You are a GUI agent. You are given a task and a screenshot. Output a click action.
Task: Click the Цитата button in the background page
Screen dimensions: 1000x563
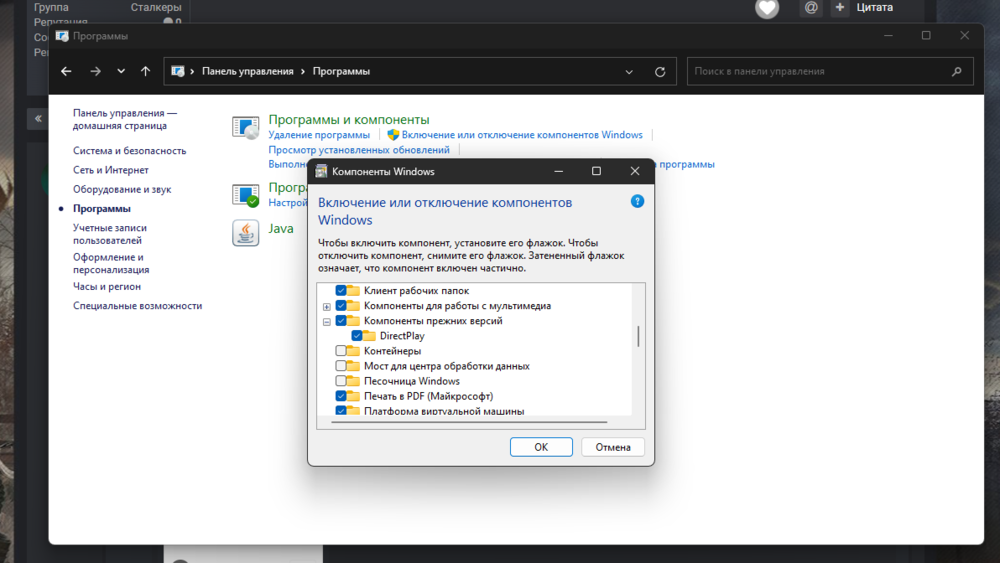874,7
